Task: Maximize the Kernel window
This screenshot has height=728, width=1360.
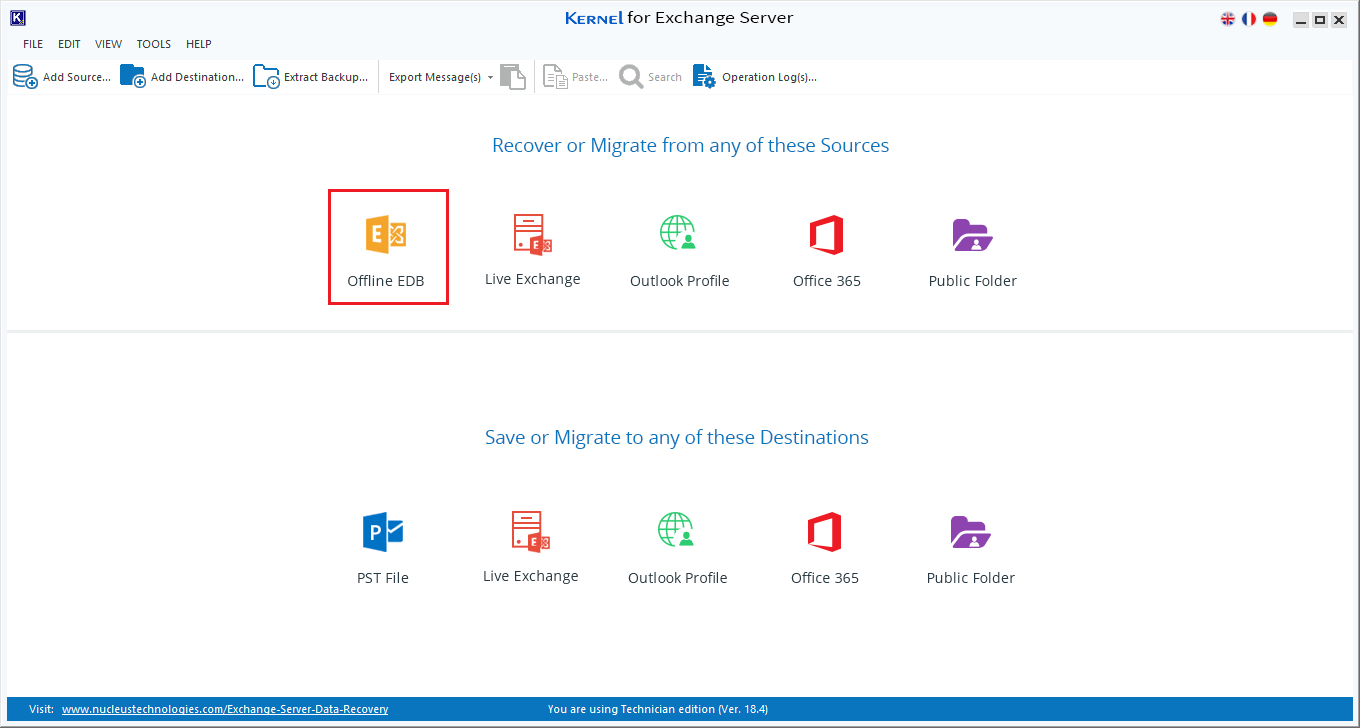Action: click(x=1320, y=19)
